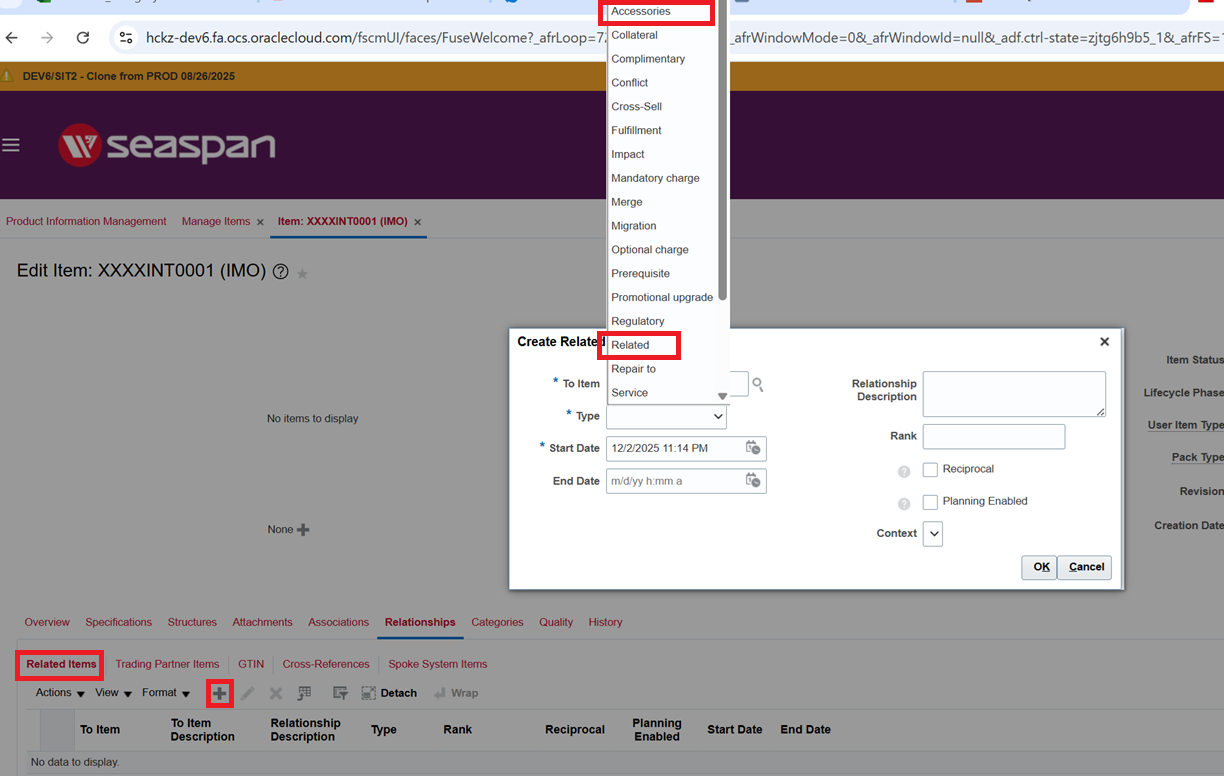Open the Product Information Management tab
Image resolution: width=1224 pixels, height=776 pixels.
pos(86,222)
